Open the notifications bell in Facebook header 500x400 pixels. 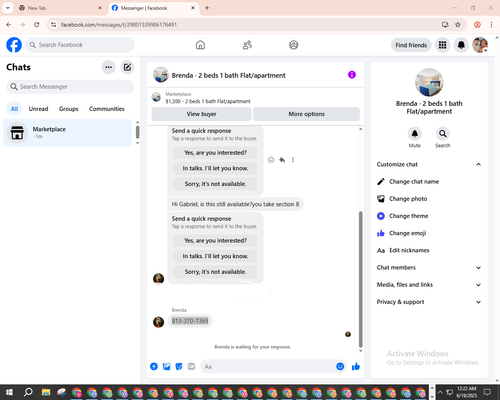point(461,45)
